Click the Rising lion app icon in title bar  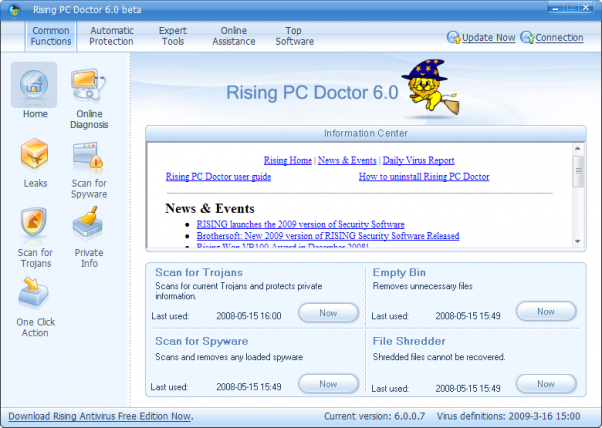click(15, 10)
